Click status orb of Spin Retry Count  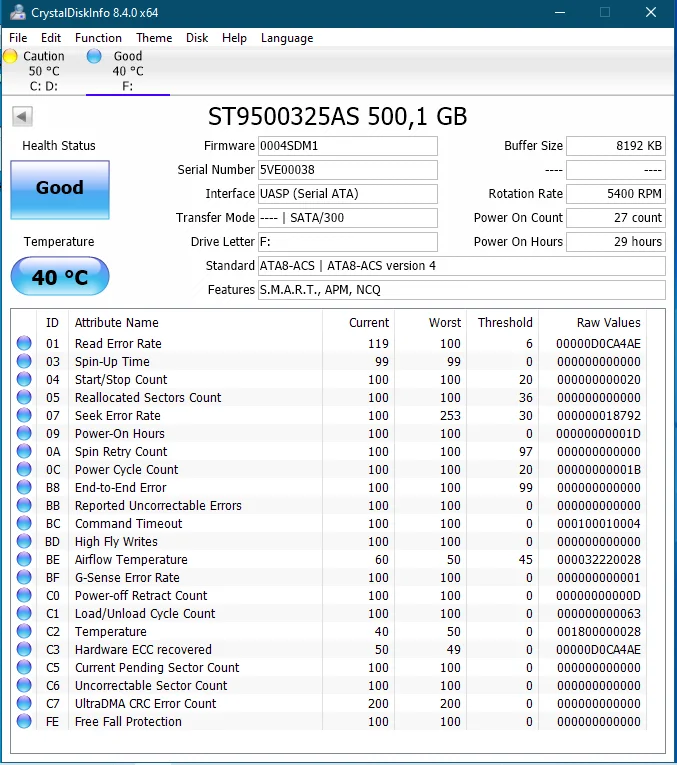pos(24,451)
